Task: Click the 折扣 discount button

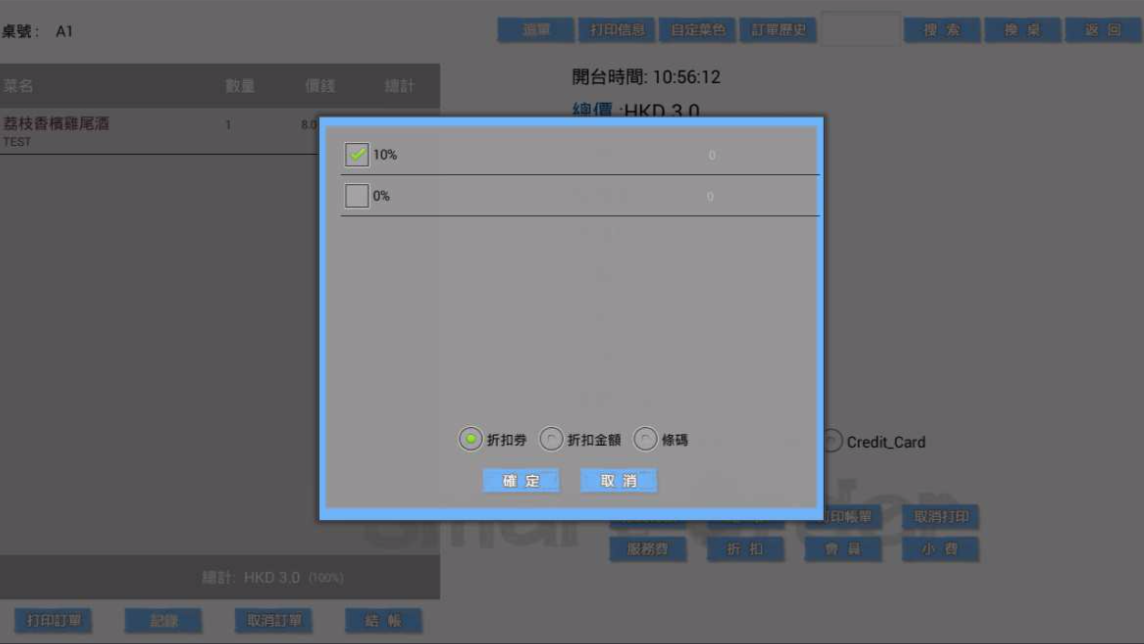Action: [745, 549]
